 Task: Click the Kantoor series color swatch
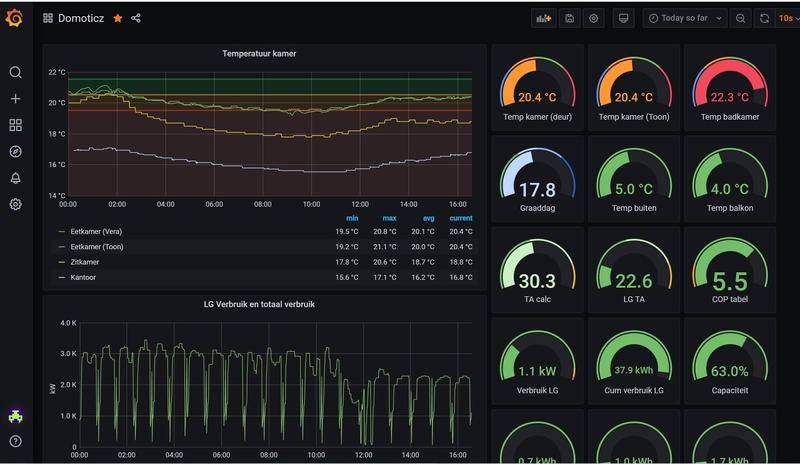[x=62, y=278]
